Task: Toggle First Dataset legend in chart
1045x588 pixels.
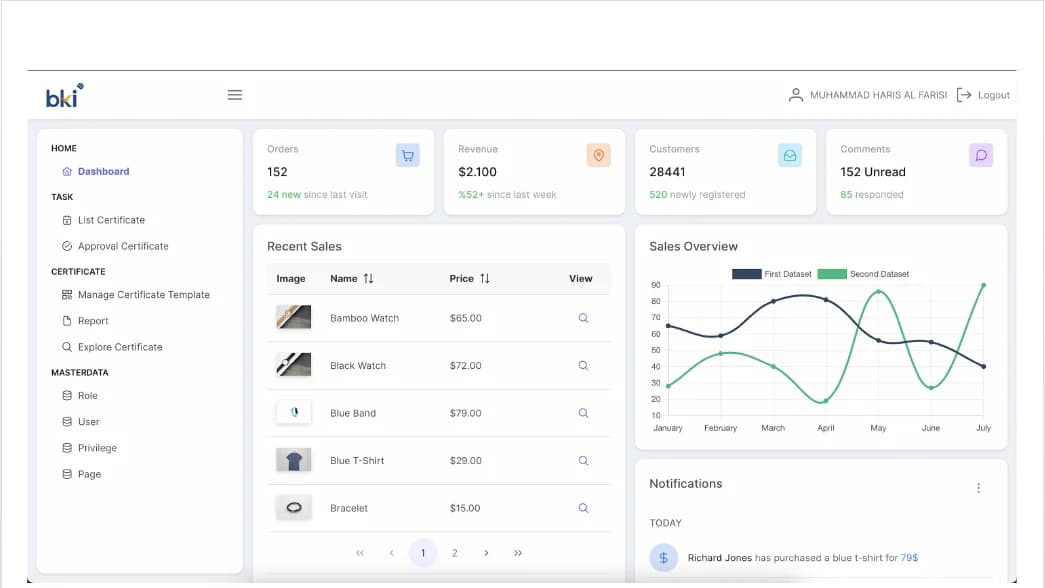Action: click(x=772, y=274)
